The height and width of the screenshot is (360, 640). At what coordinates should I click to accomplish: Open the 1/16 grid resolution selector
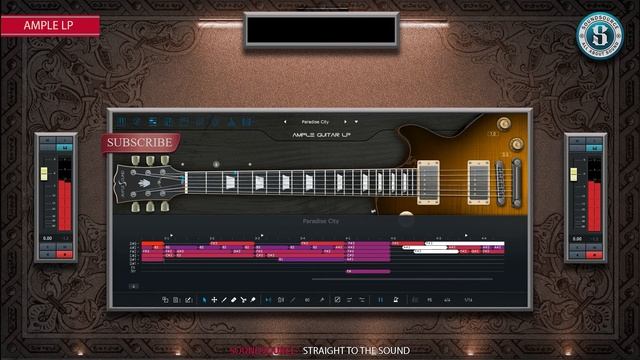[468, 300]
